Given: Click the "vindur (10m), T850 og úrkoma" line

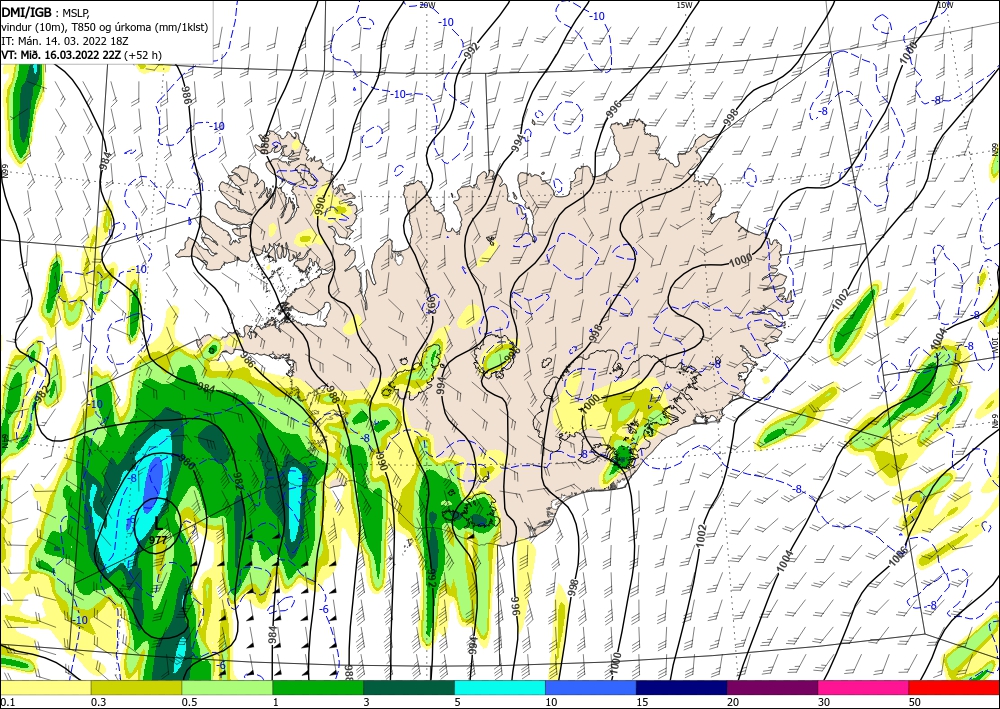Looking at the screenshot, I should (x=105, y=27).
